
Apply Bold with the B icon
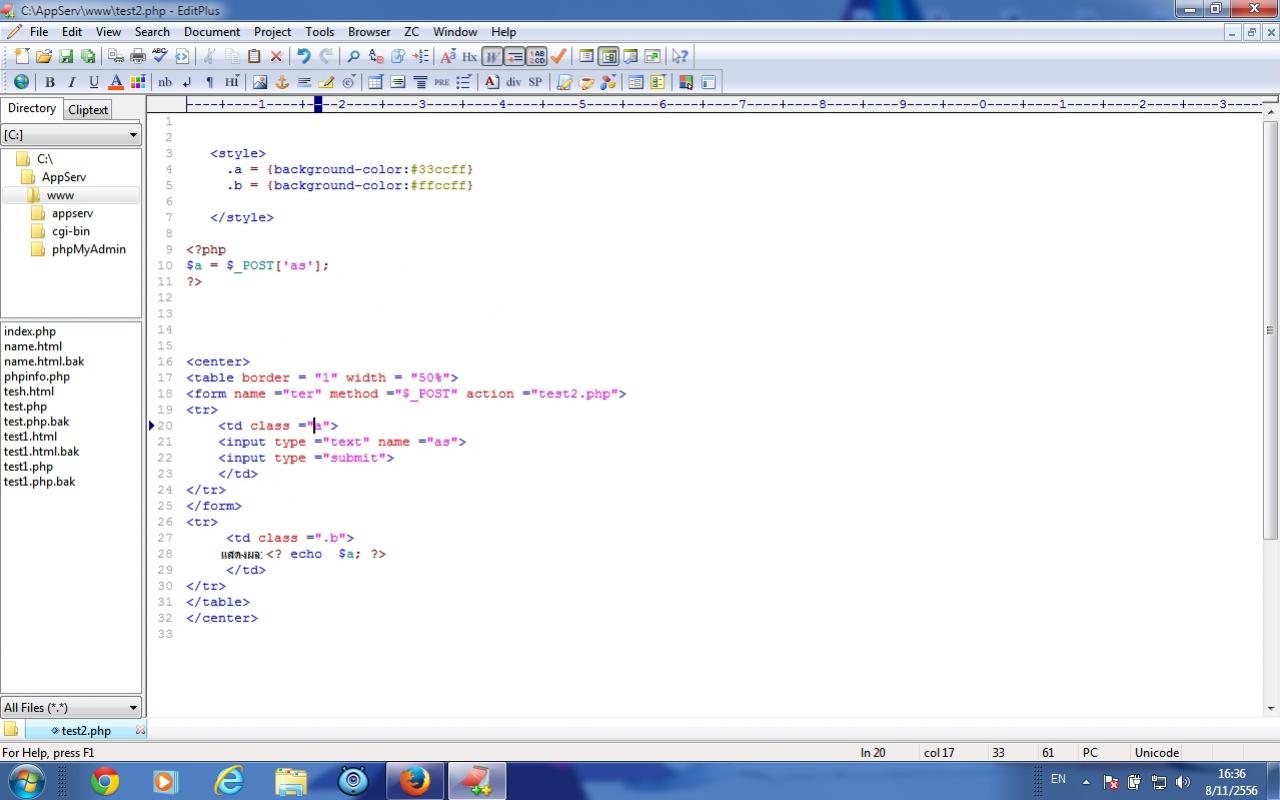(49, 82)
